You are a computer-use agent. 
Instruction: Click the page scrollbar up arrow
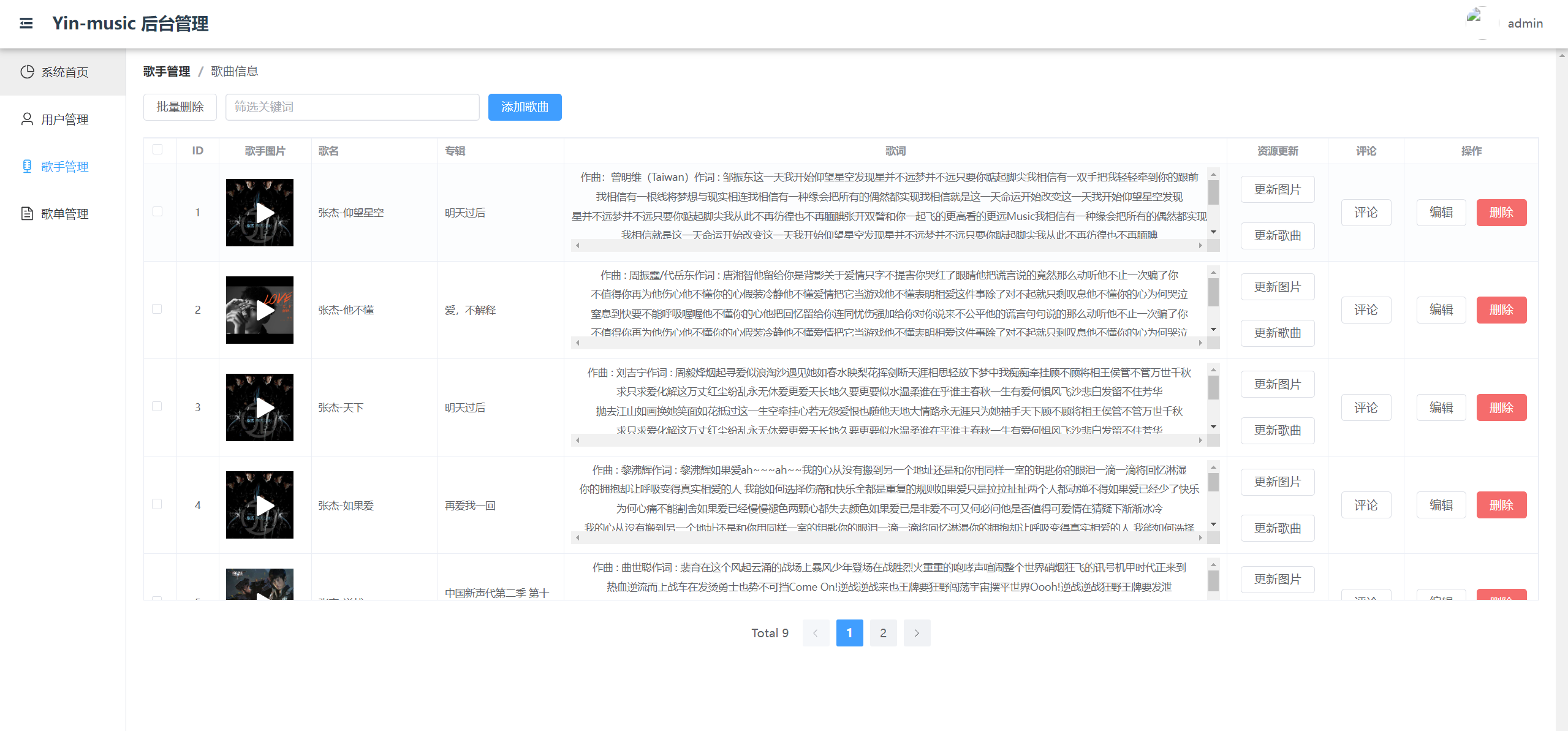[x=1562, y=55]
